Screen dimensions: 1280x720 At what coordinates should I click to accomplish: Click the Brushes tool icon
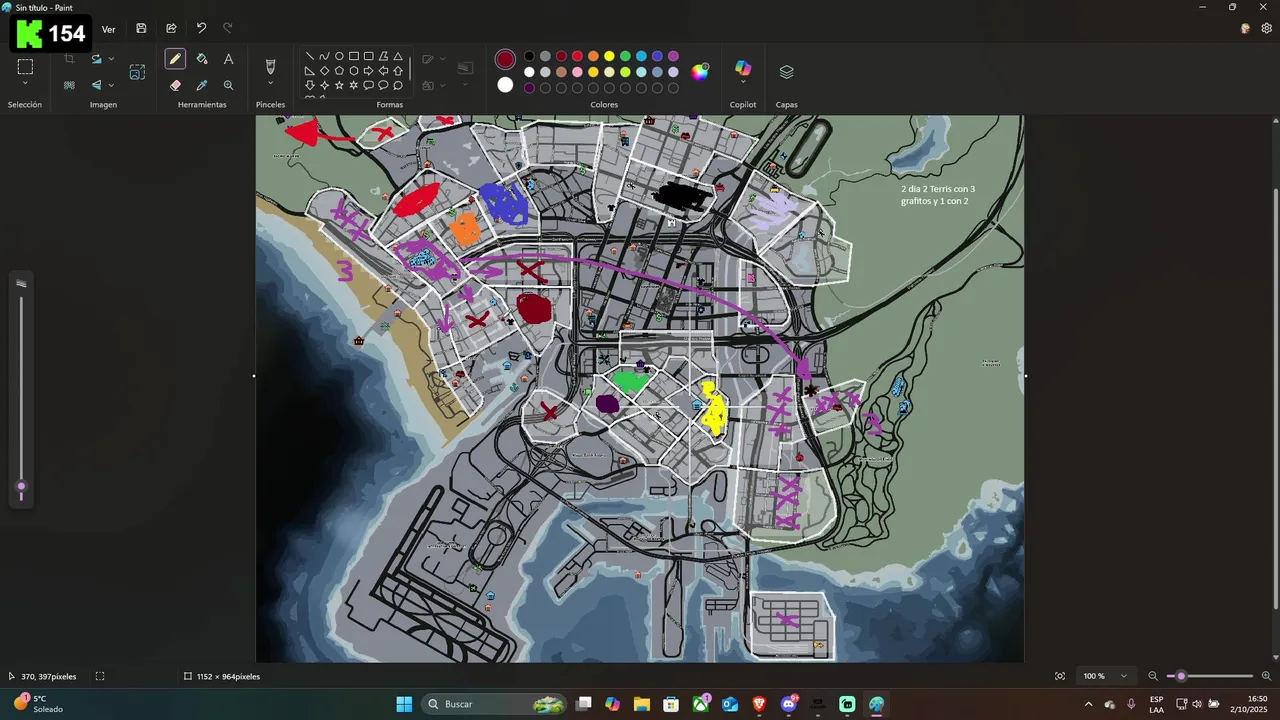270,66
